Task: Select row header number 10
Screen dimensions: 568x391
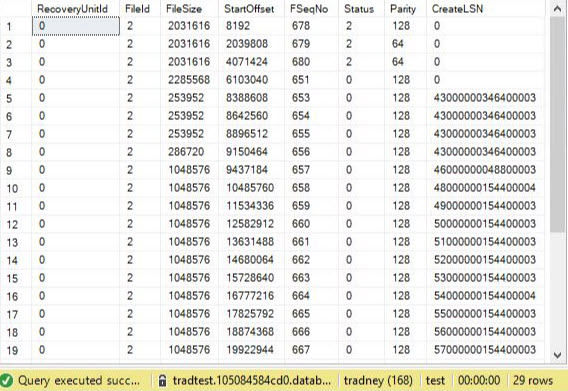Action: click(x=12, y=188)
